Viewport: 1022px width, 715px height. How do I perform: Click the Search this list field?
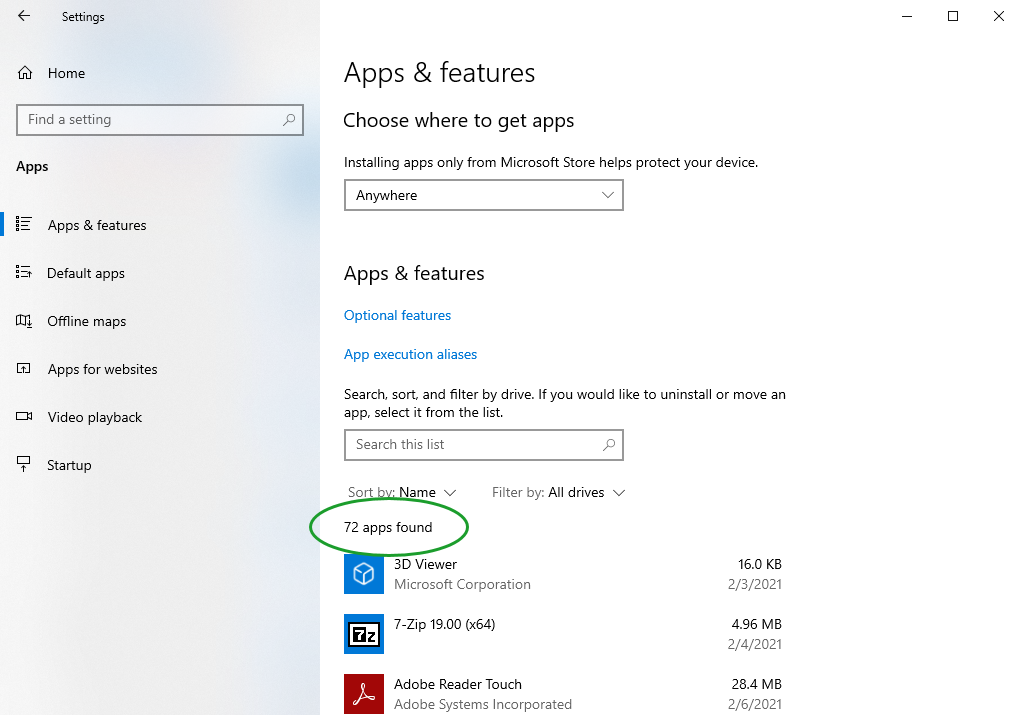click(470, 444)
